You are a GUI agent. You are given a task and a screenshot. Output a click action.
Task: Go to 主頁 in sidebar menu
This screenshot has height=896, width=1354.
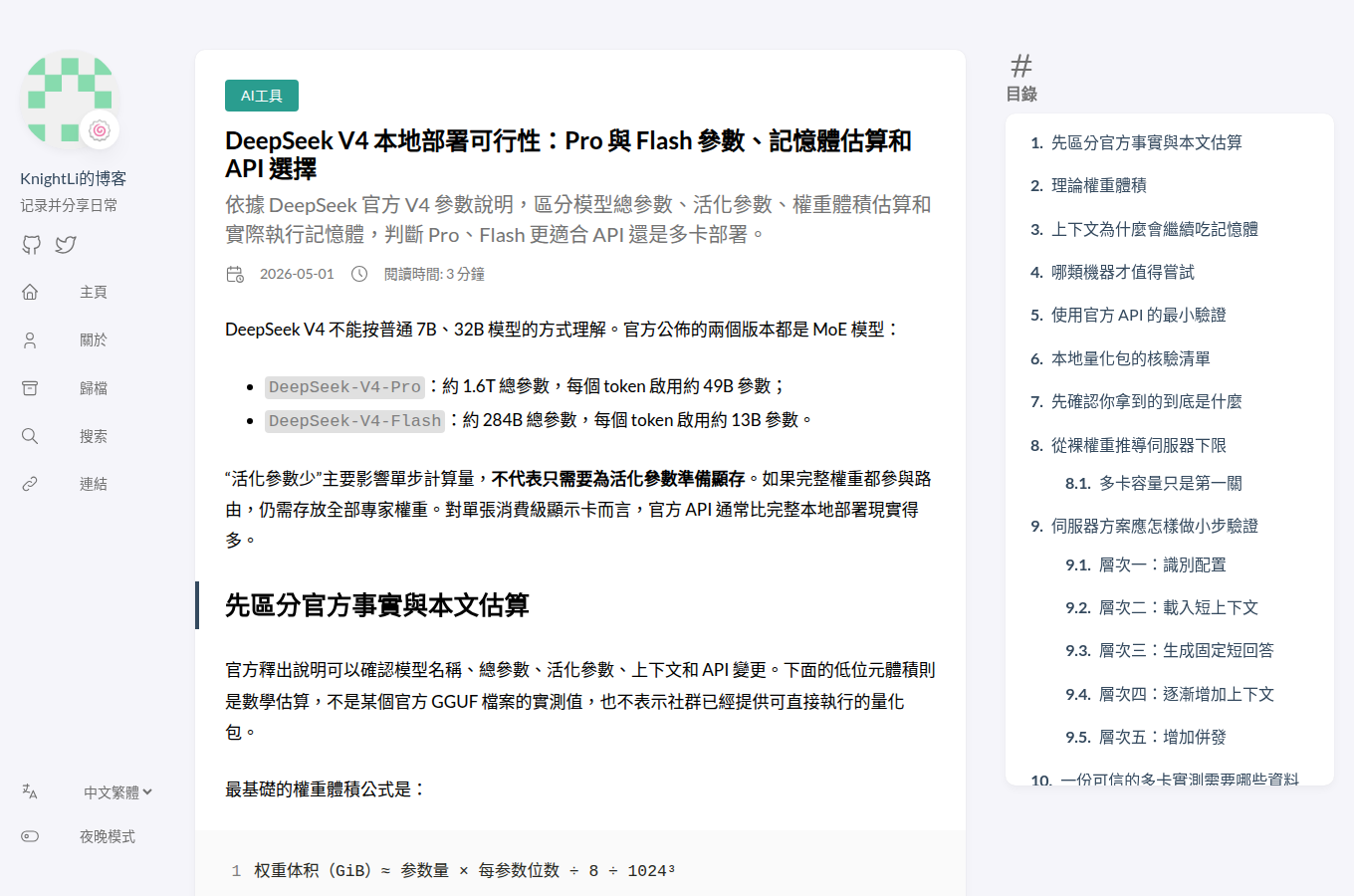coord(94,292)
